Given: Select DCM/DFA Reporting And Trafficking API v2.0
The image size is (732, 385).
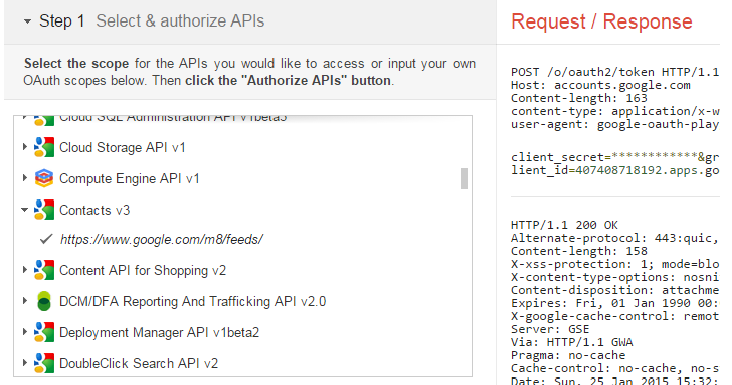Looking at the screenshot, I should point(192,301).
